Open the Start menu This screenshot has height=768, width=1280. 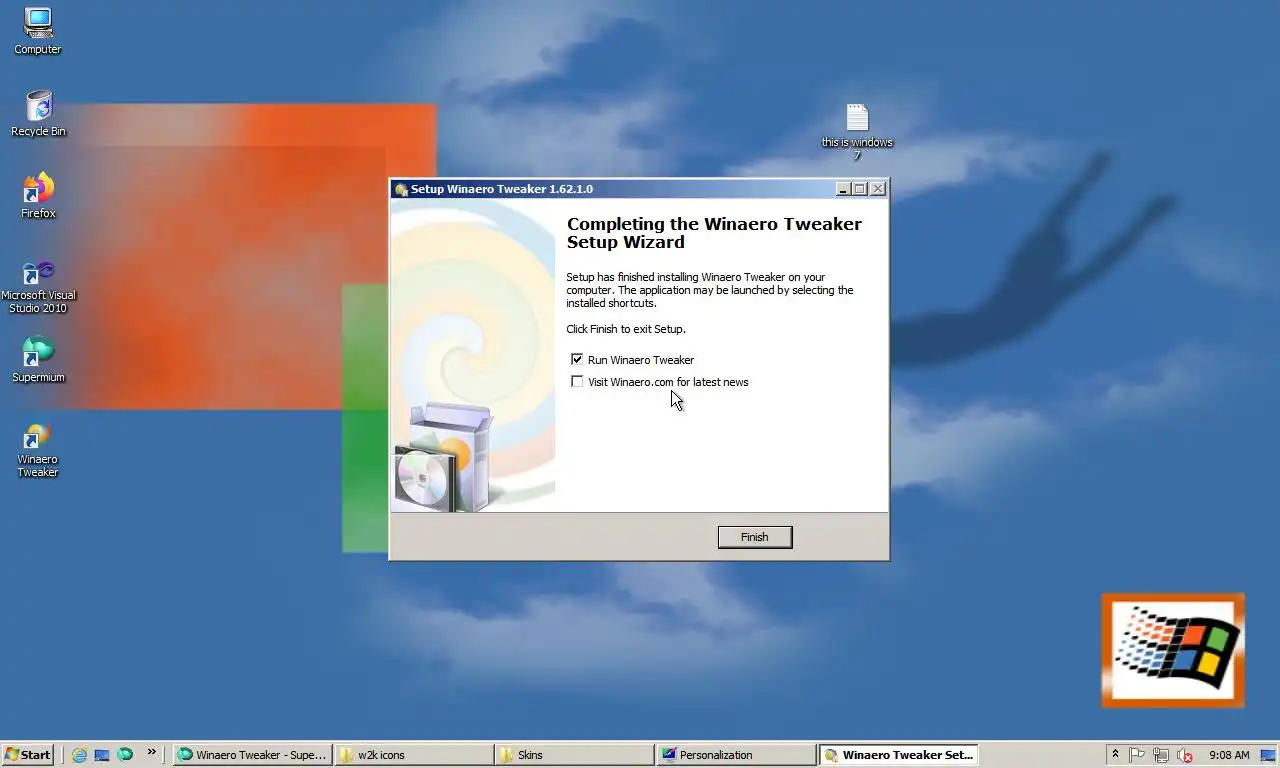[28, 755]
